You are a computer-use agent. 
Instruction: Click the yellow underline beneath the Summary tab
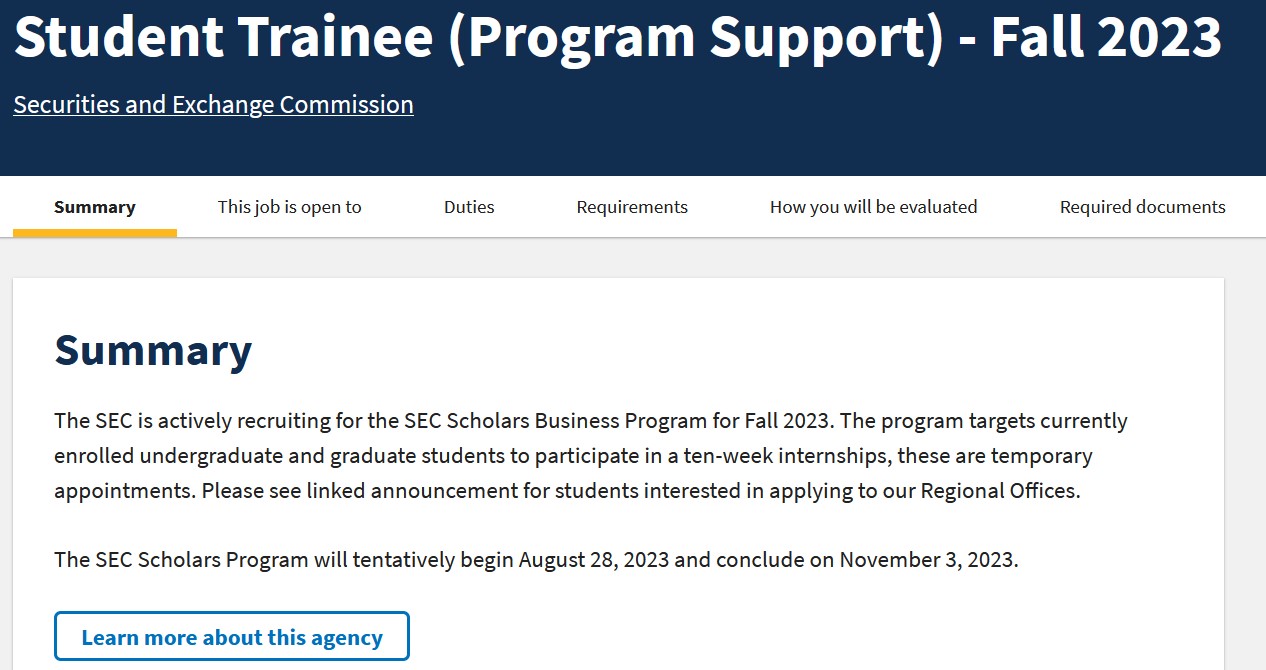[x=95, y=234]
